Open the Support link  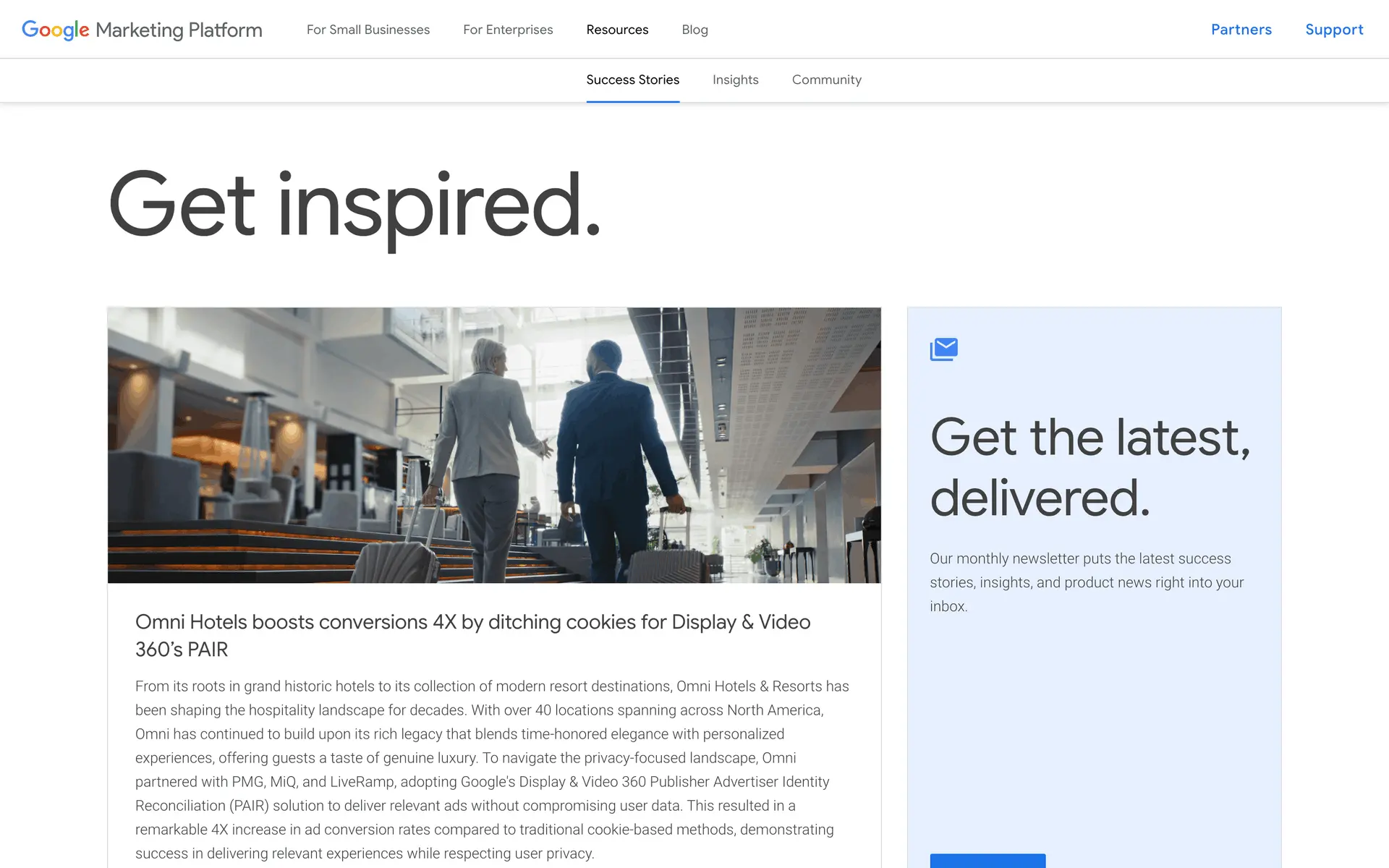click(x=1333, y=30)
